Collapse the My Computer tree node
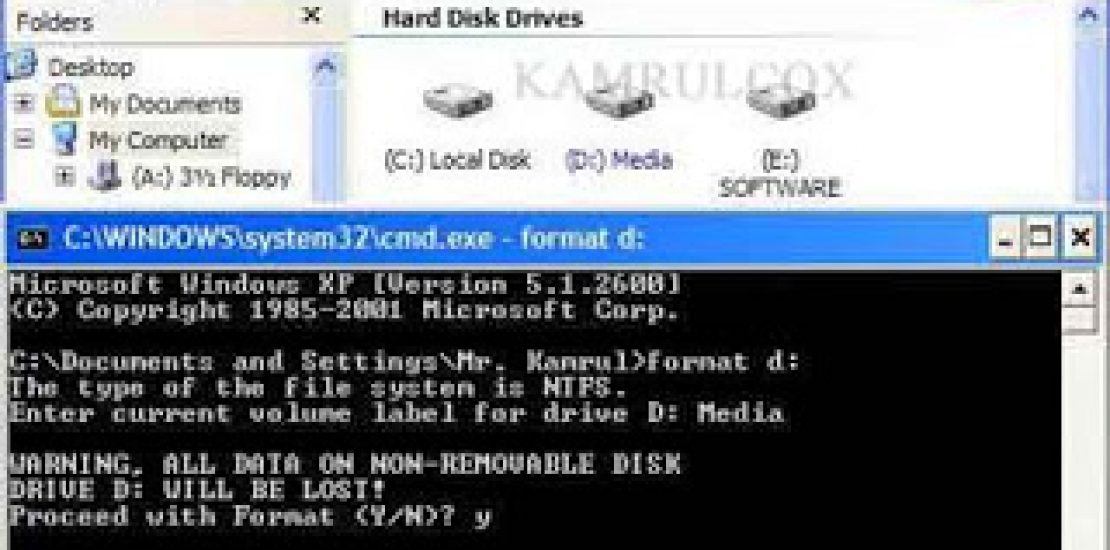 pyautogui.click(x=25, y=139)
